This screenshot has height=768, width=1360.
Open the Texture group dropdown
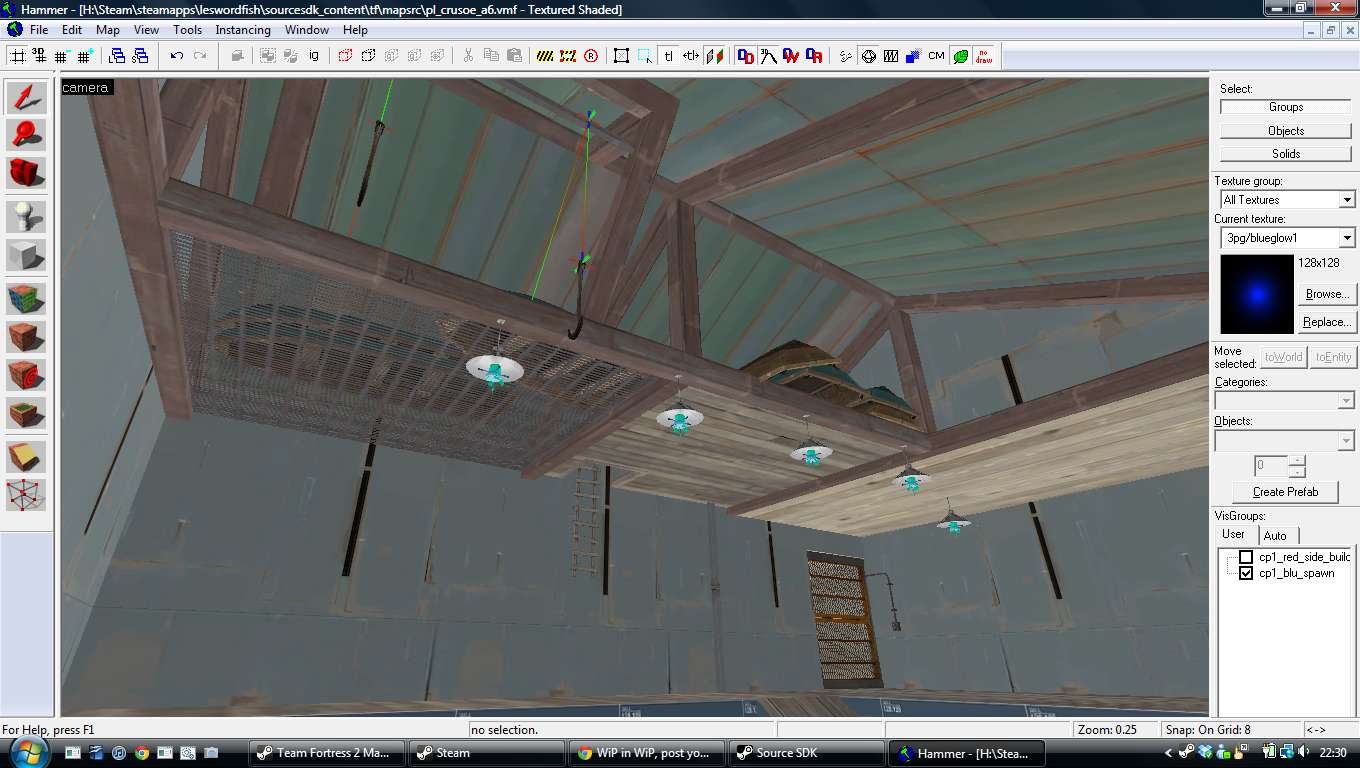click(1346, 200)
